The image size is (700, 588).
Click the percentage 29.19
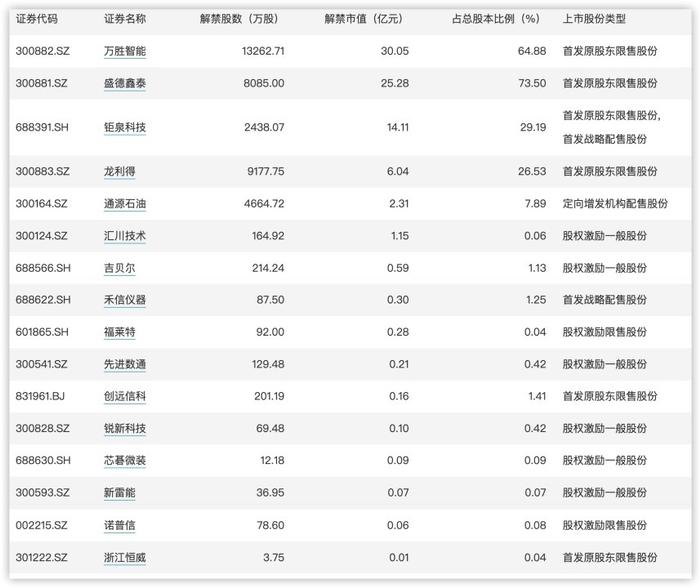[x=533, y=127]
